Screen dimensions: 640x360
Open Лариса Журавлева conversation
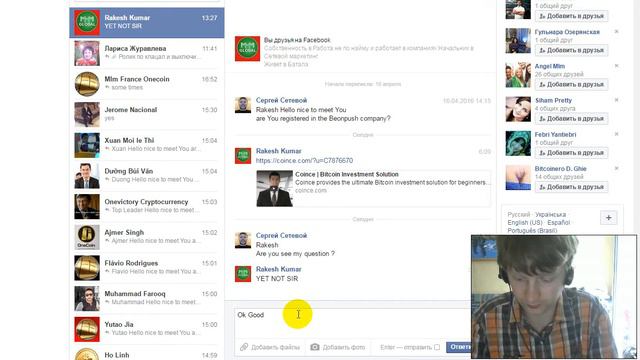(x=147, y=53)
